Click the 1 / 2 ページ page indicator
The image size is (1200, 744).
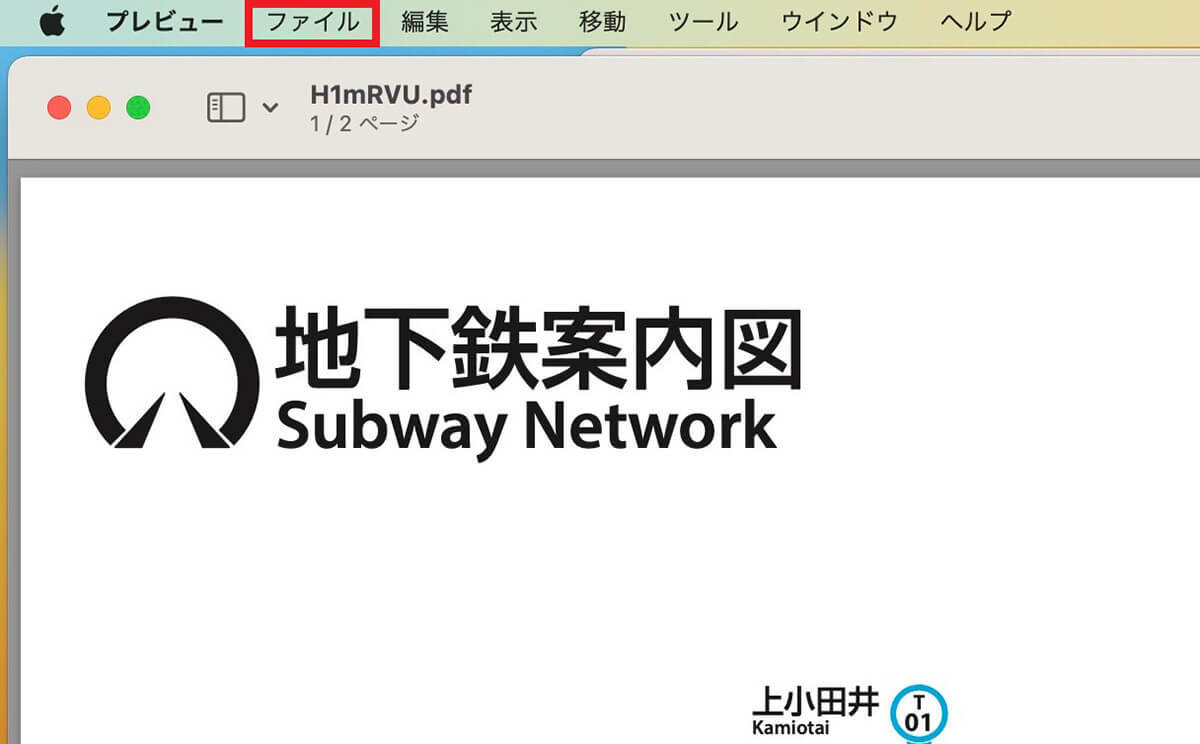[x=364, y=125]
